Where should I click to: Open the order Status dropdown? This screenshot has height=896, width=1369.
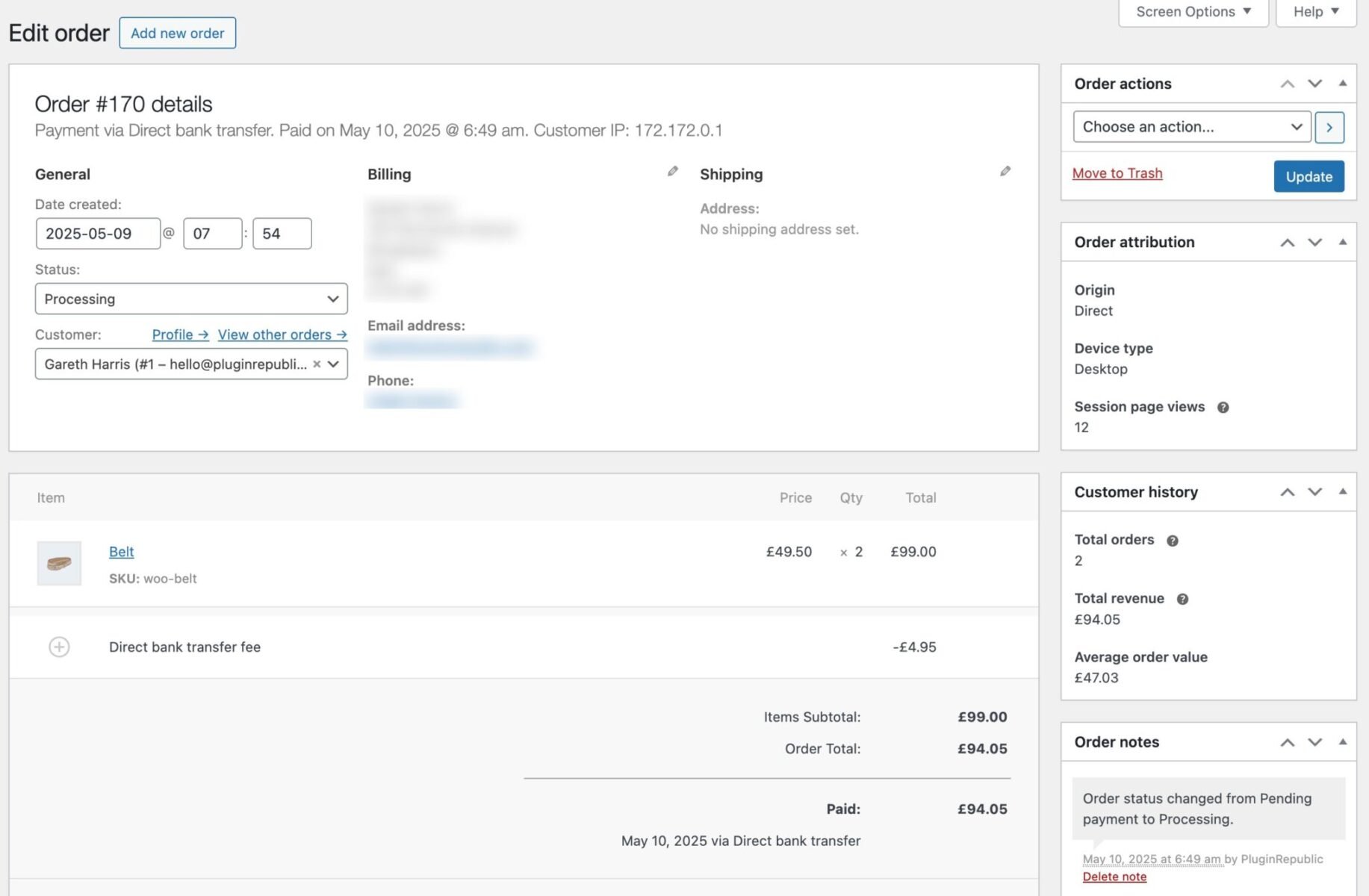pos(191,299)
